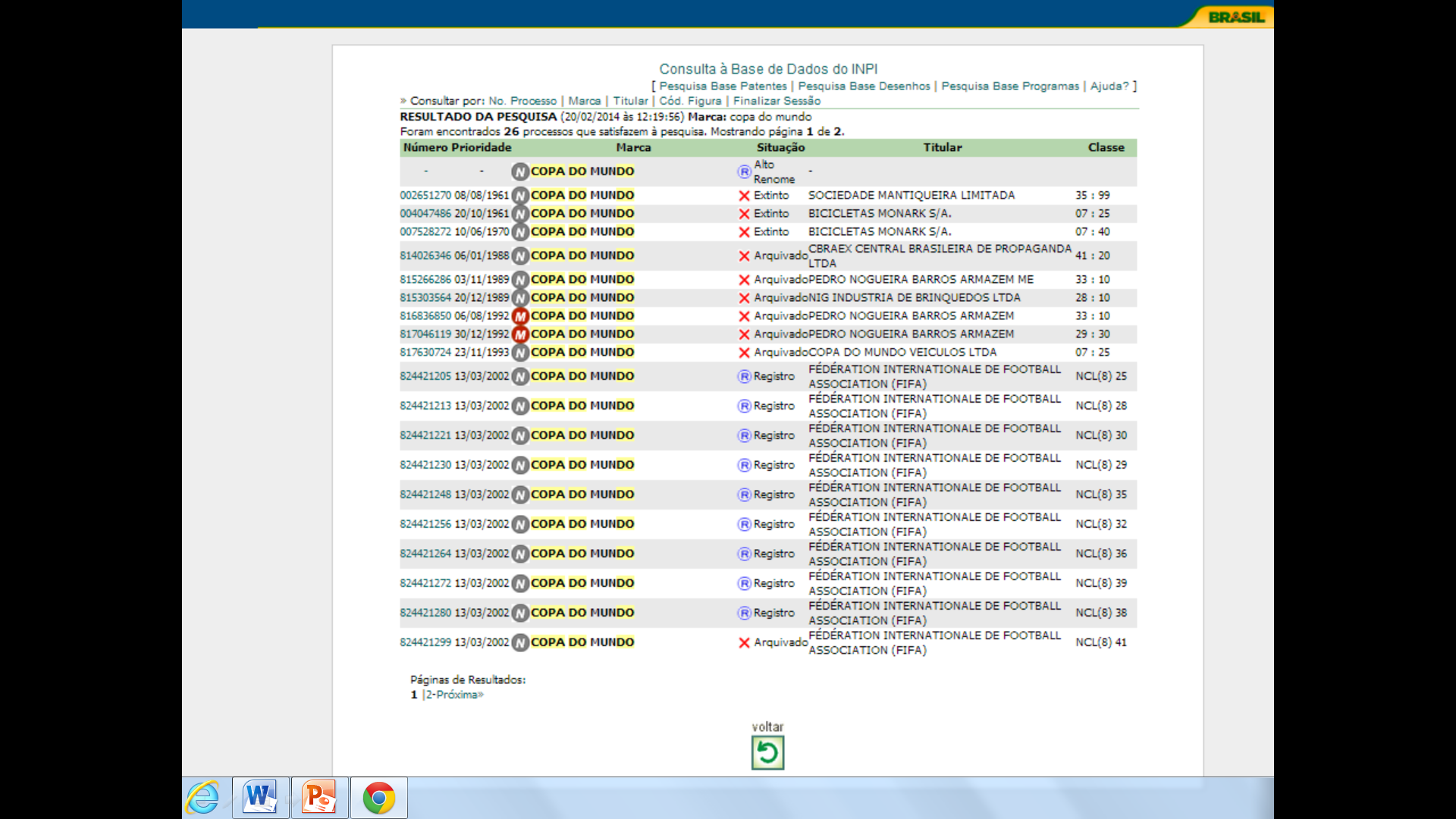This screenshot has height=819, width=1456.
Task: Click the red M icon for process 817046119
Action: [520, 334]
